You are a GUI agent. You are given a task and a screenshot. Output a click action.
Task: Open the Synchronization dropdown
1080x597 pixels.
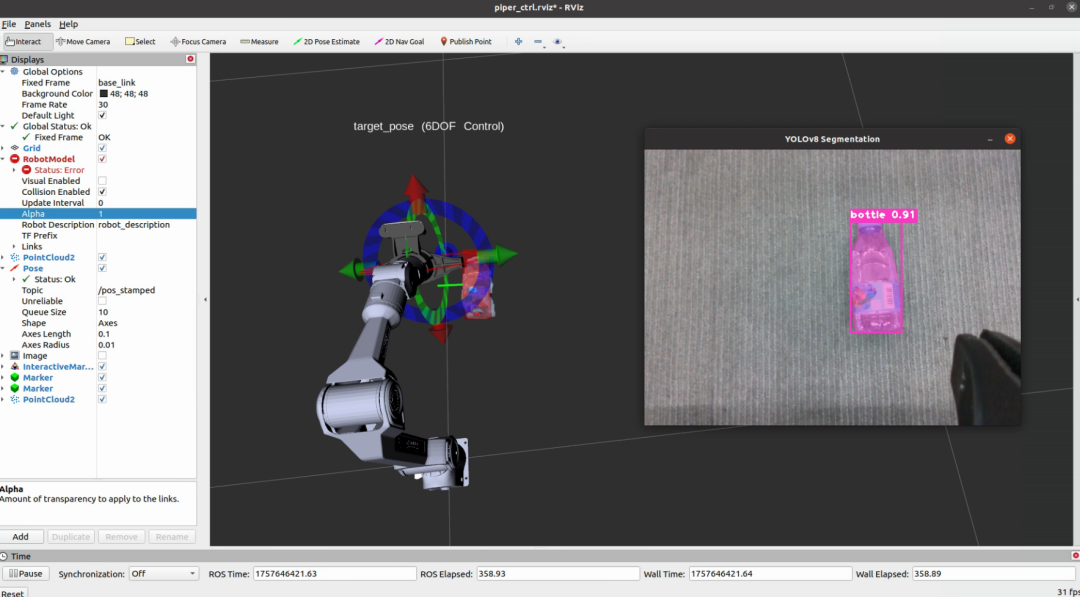pos(163,574)
